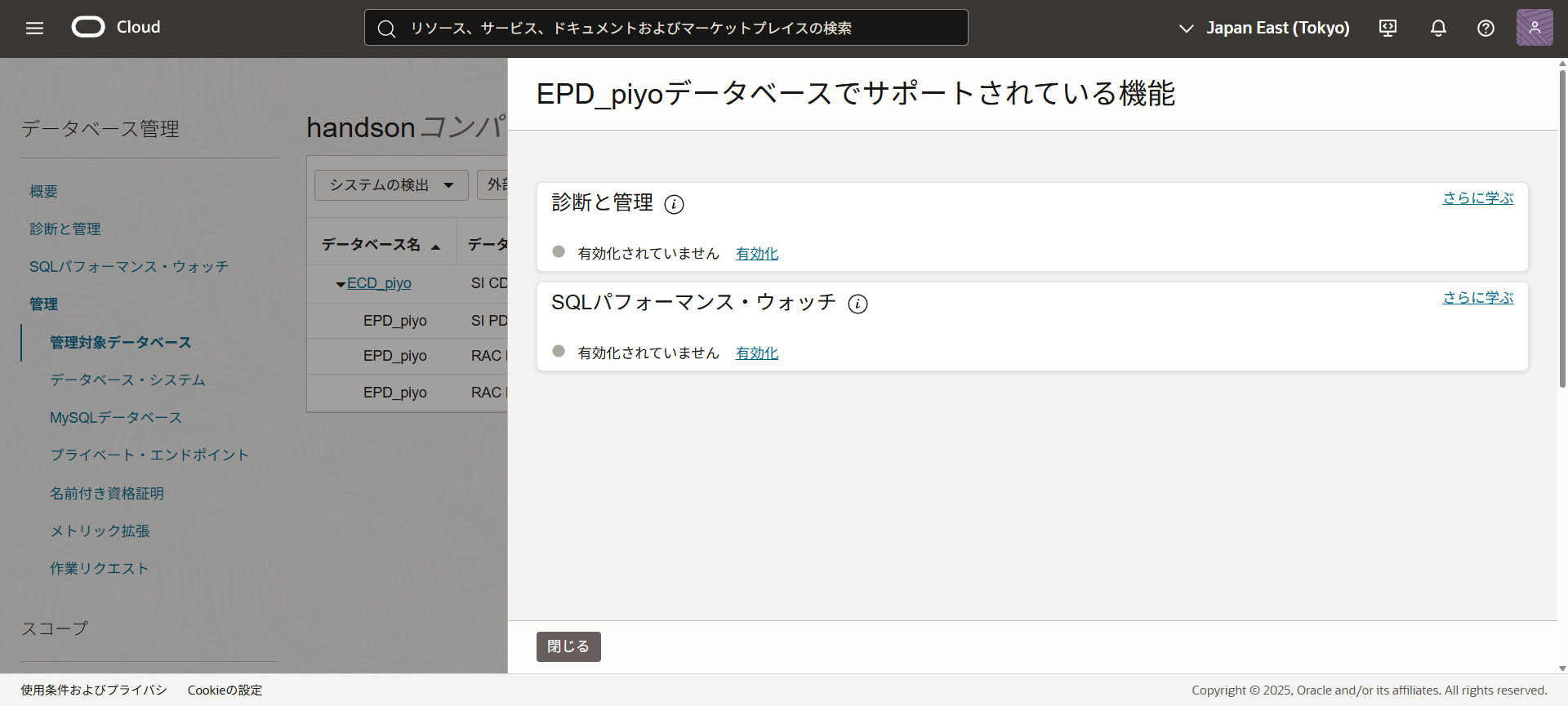Open メトリック拡張 sidebar item
Image resolution: width=1568 pixels, height=706 pixels.
[100, 531]
